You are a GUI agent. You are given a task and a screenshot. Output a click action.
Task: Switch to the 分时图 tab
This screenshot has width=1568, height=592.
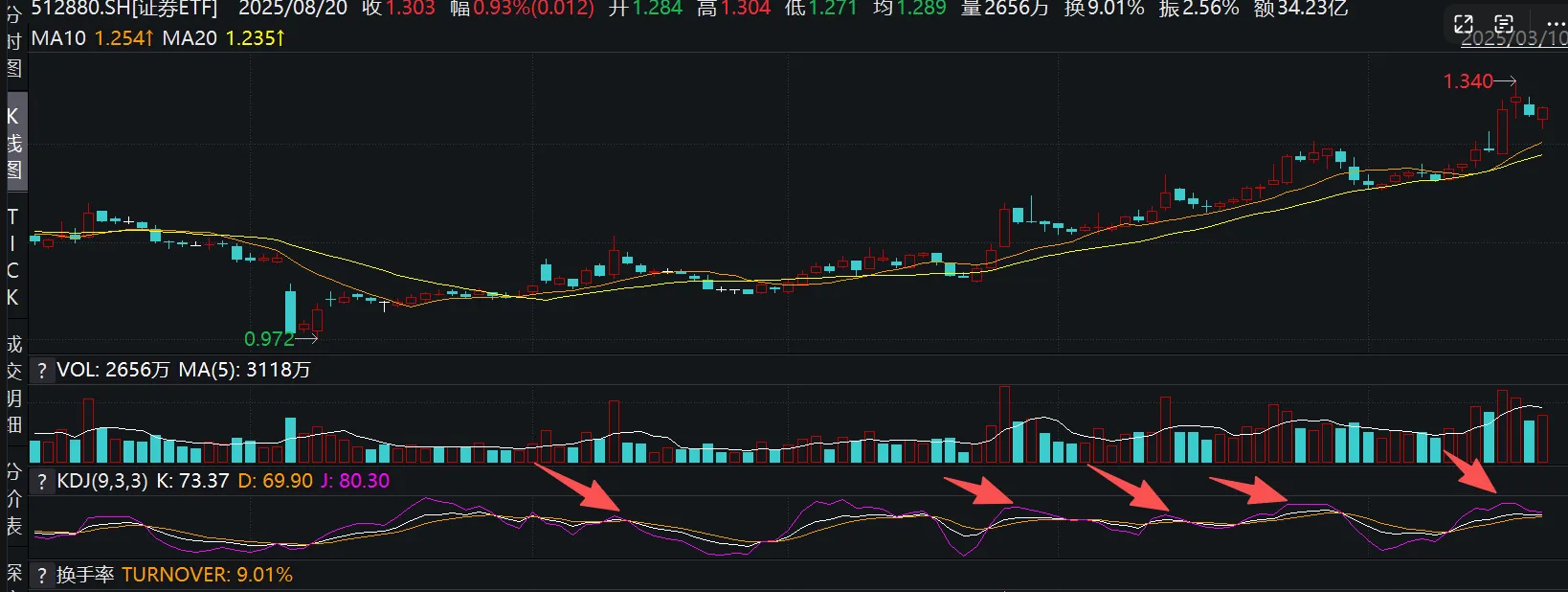point(13,41)
